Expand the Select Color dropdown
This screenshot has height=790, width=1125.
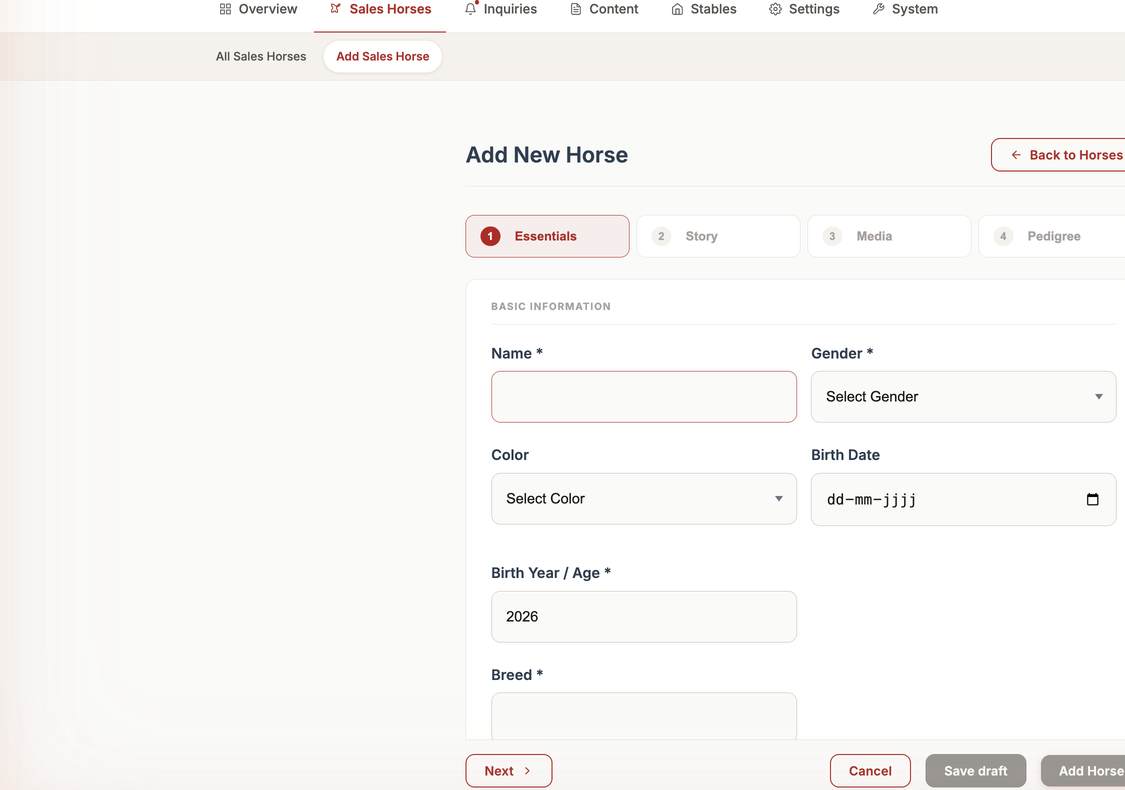click(644, 499)
